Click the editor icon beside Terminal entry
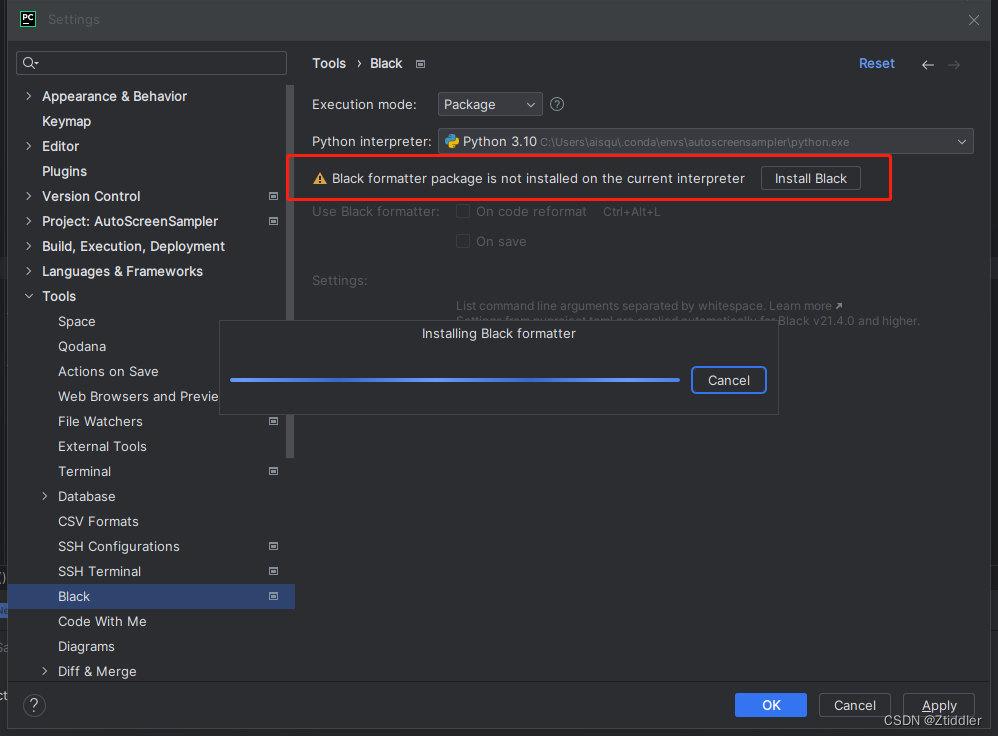 tap(273, 471)
